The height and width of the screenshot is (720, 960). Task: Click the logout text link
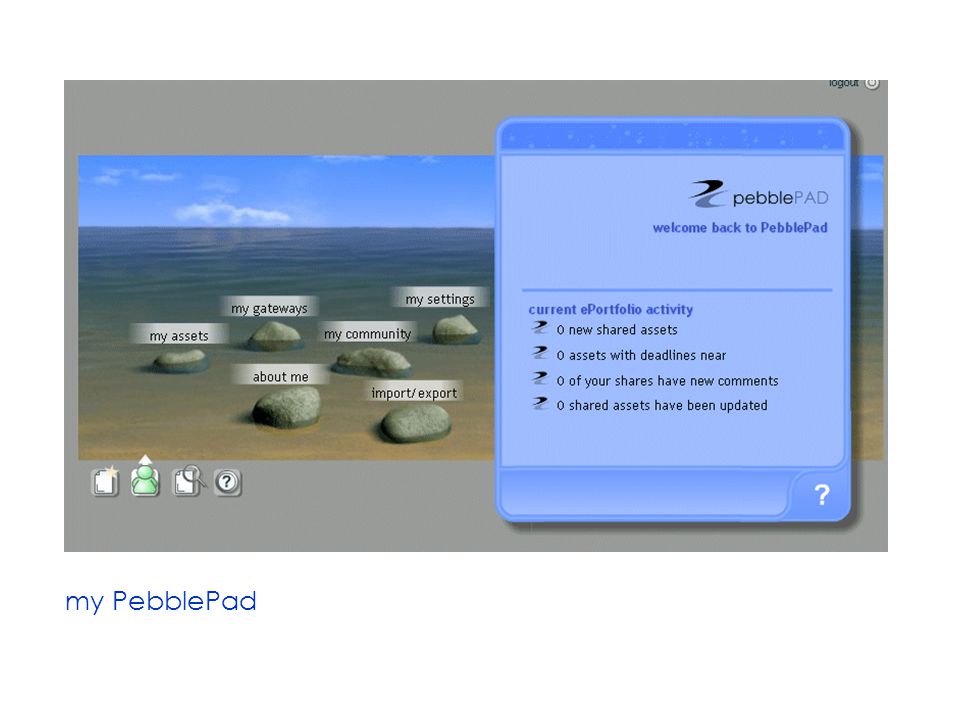coord(844,83)
